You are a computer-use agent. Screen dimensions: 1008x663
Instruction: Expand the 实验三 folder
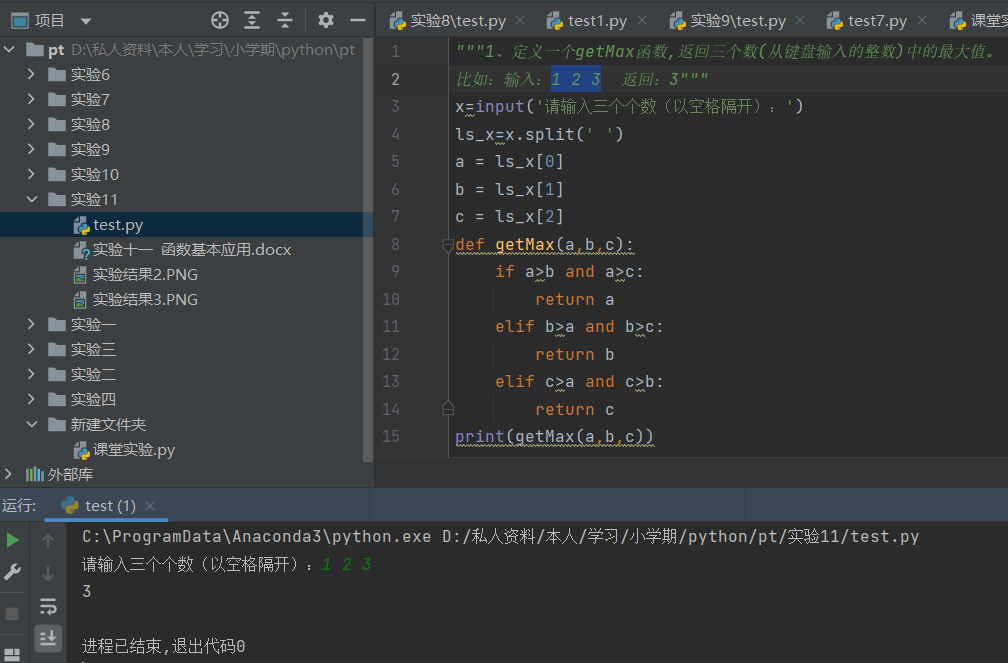(31, 349)
